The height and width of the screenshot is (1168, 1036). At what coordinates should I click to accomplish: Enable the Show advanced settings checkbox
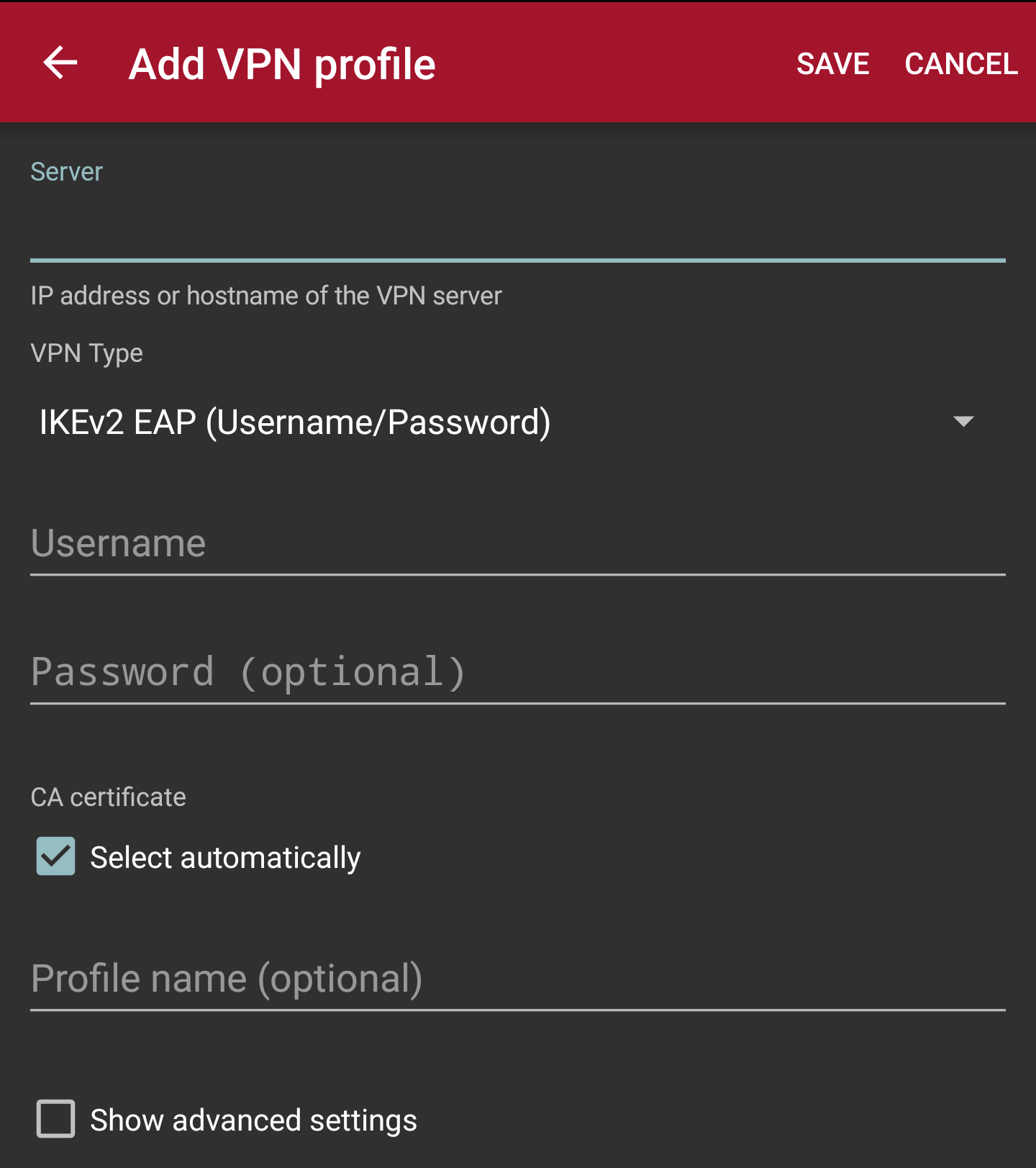pyautogui.click(x=56, y=1119)
